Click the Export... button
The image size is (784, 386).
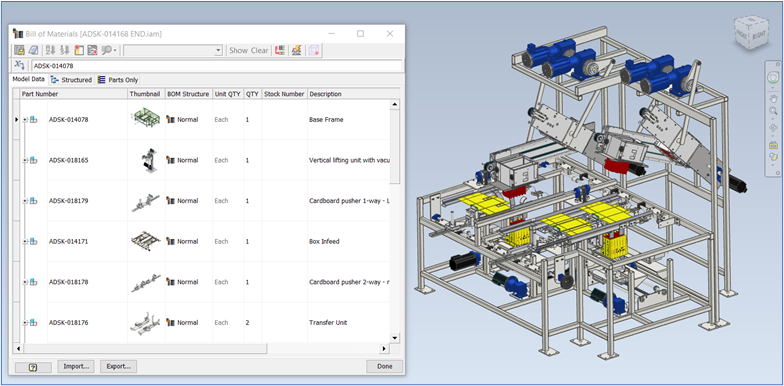point(118,366)
